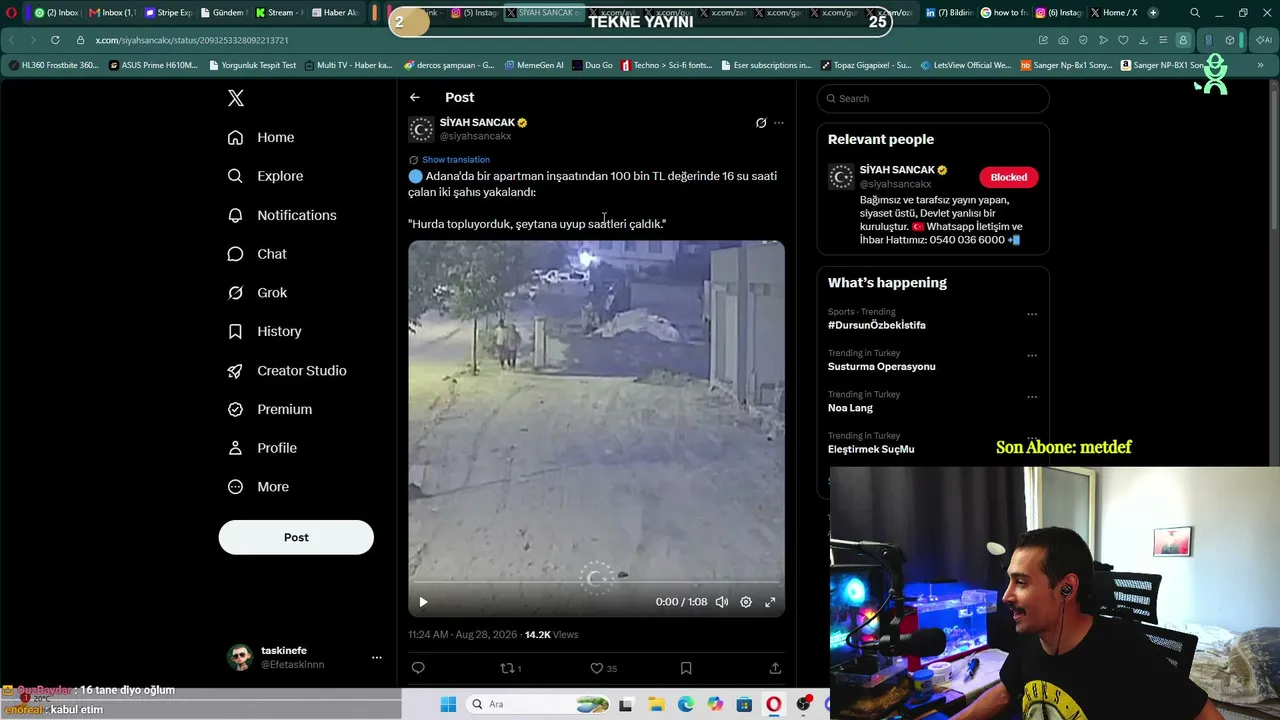Click the reply icon under the post

click(418, 668)
